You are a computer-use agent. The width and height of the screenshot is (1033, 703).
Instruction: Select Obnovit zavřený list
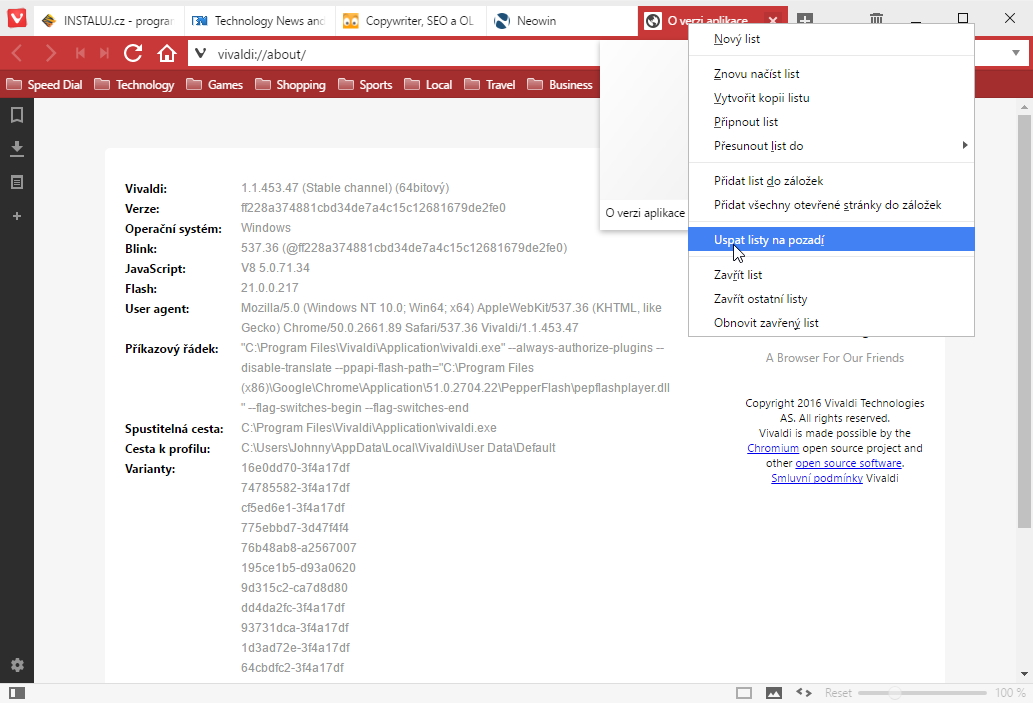tap(831, 323)
